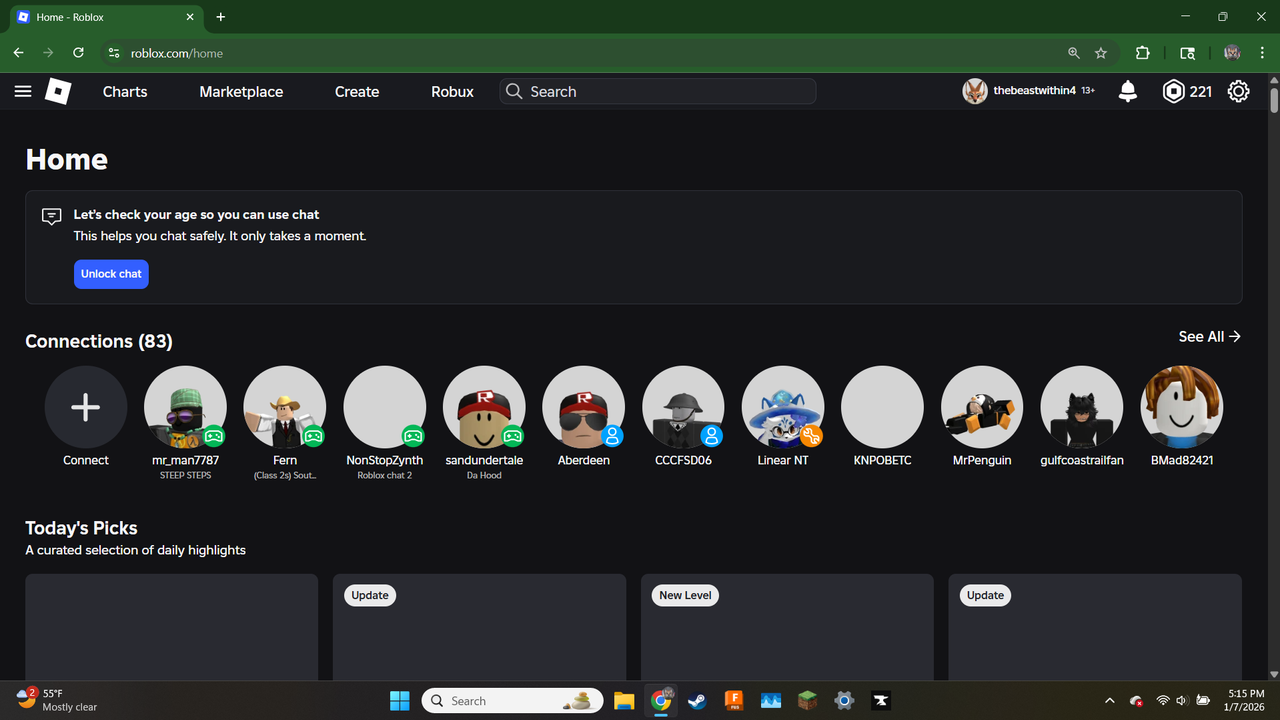Open the notifications bell
Image resolution: width=1280 pixels, height=720 pixels.
pyautogui.click(x=1128, y=91)
